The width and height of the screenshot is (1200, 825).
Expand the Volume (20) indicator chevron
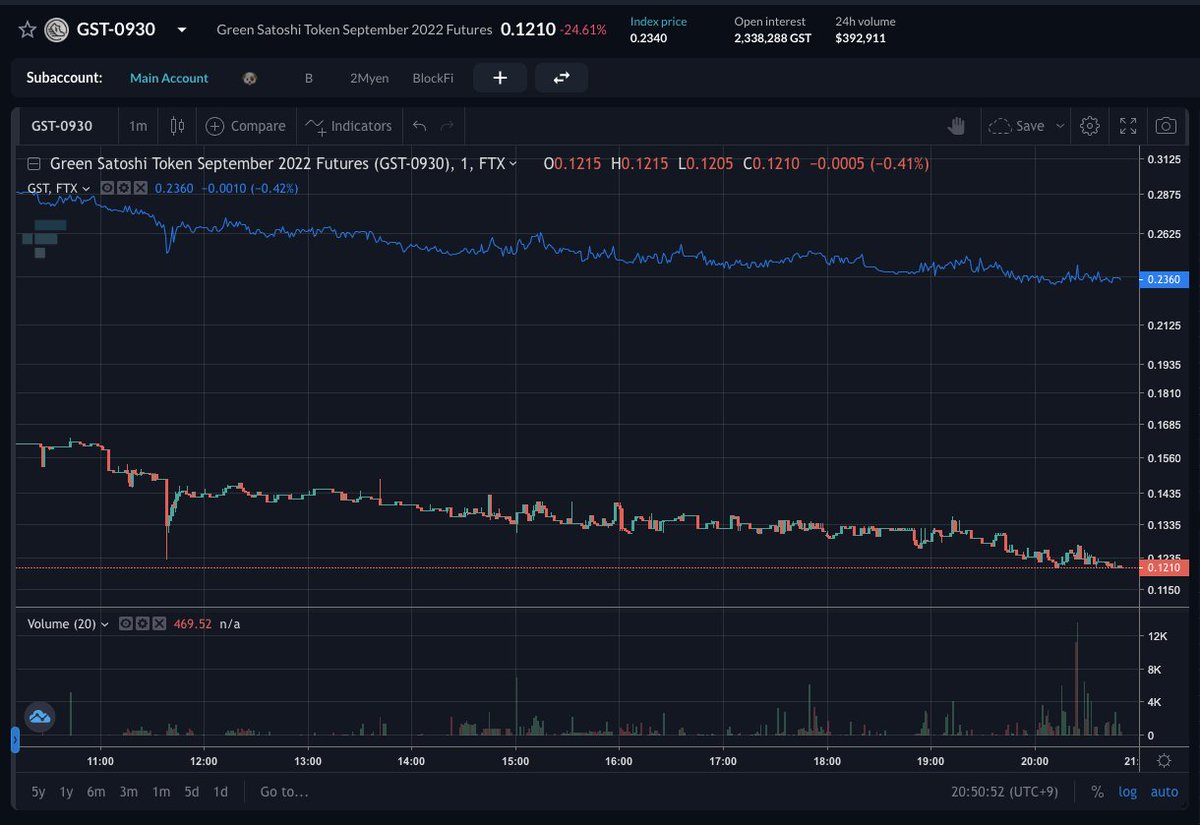(x=105, y=624)
